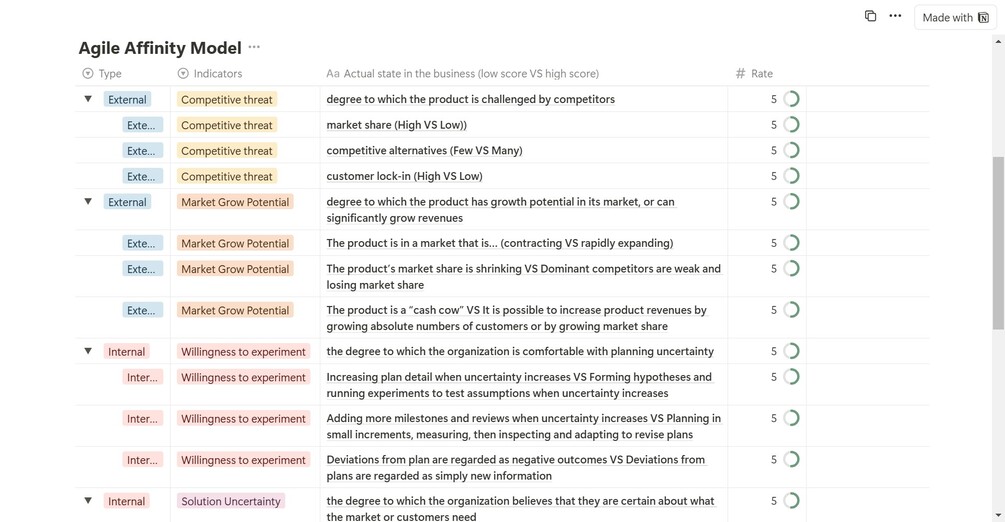Click the page vertical scrollbar thumb
The width and height of the screenshot is (1005, 522).
[998, 240]
